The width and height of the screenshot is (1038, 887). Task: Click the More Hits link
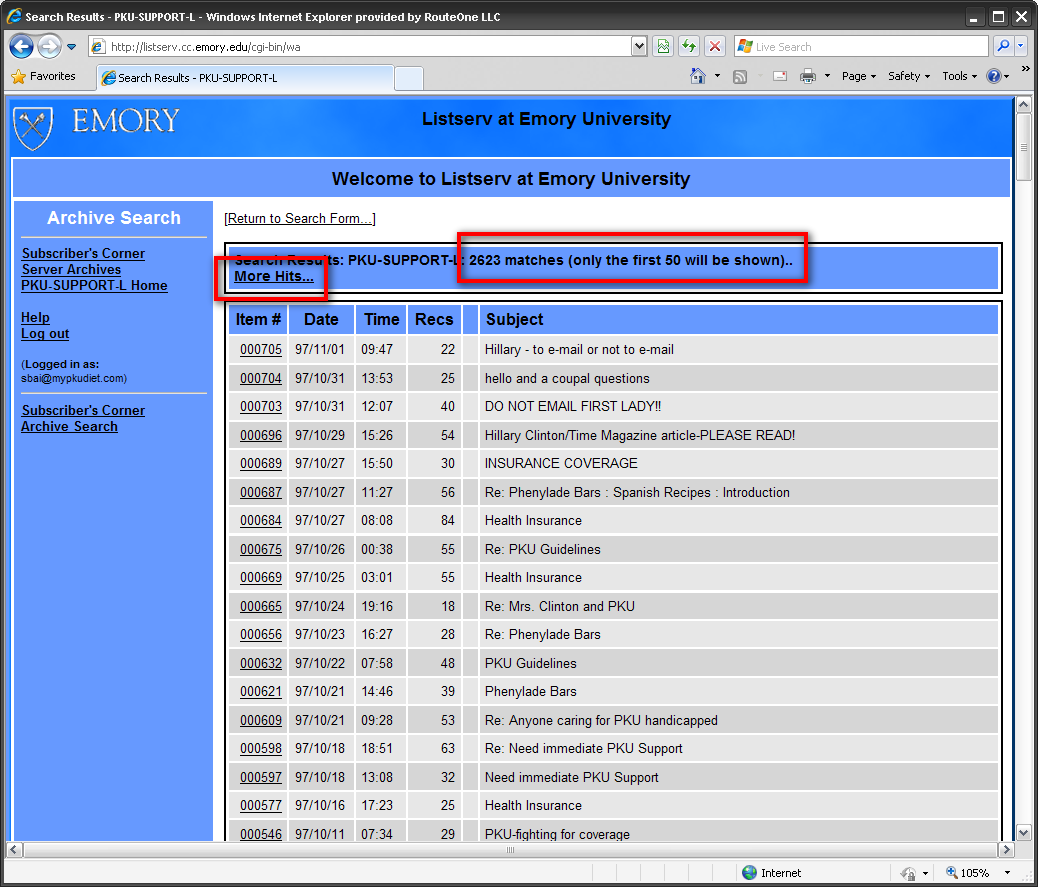click(274, 276)
